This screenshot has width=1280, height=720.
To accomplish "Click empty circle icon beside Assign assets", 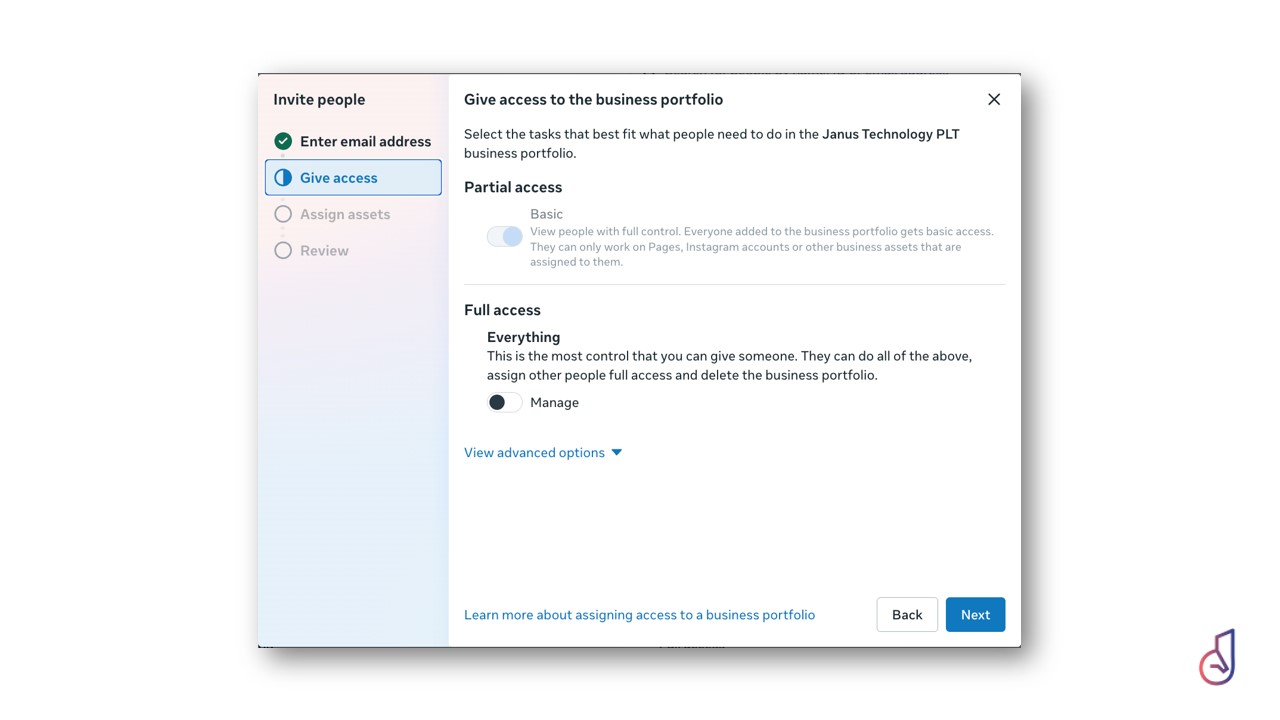I will [x=283, y=214].
